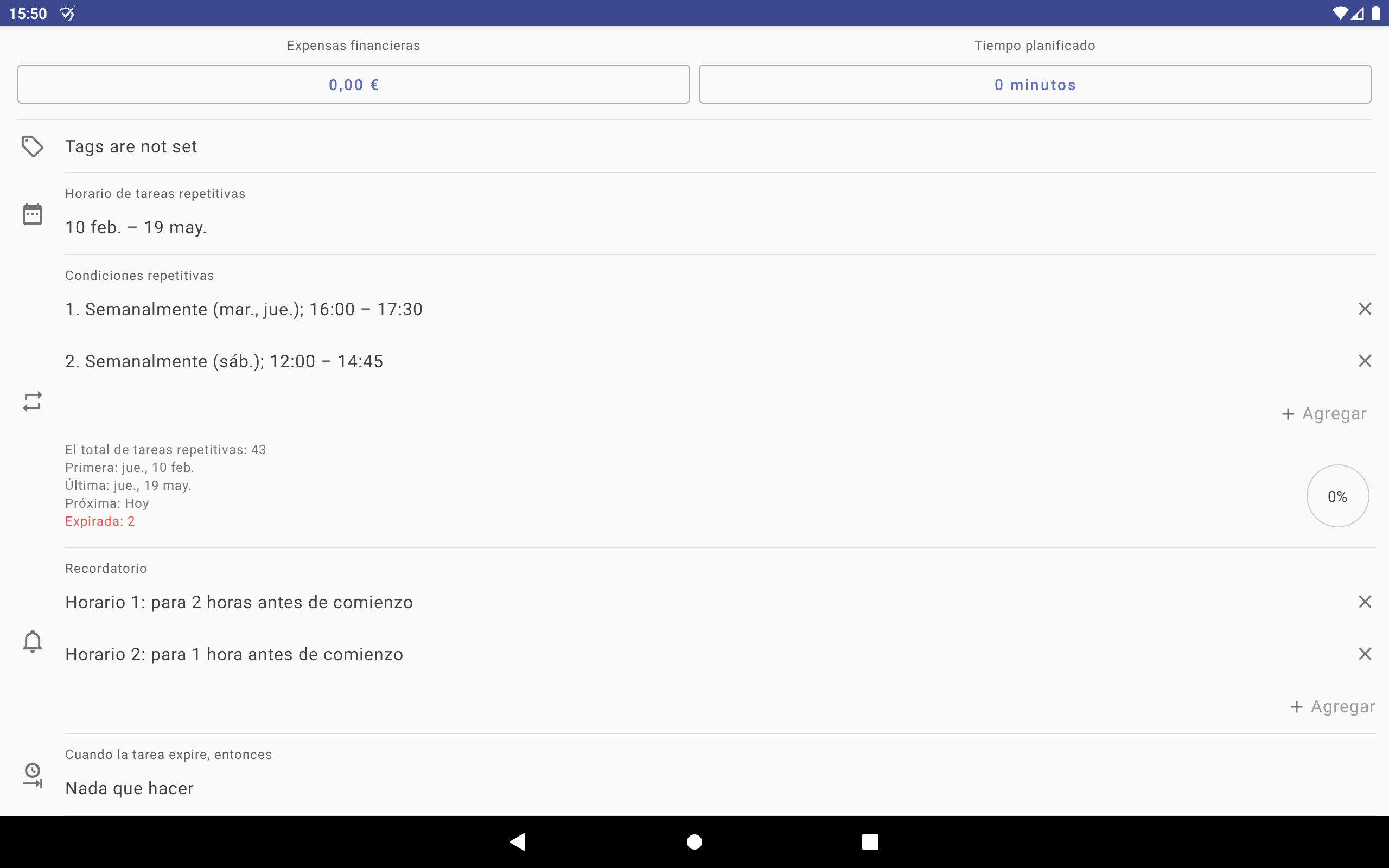This screenshot has height=868, width=1389.
Task: Add a new repeating condition with Agregar
Action: tap(1323, 413)
